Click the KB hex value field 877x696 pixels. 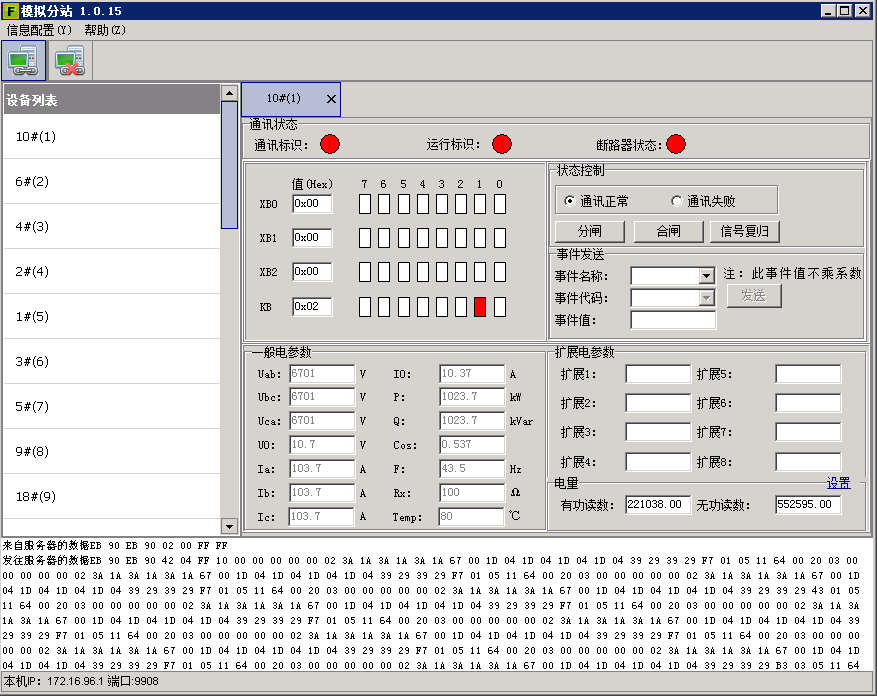312,307
